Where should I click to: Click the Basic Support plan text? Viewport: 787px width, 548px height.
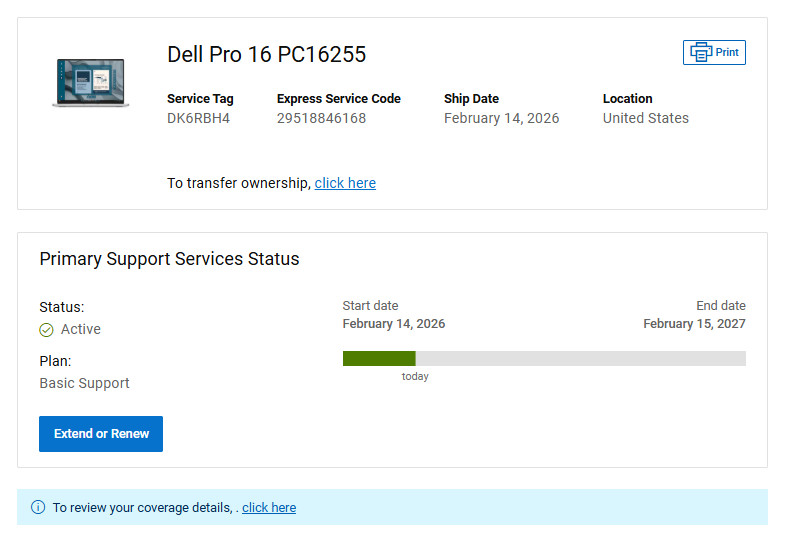tap(84, 383)
